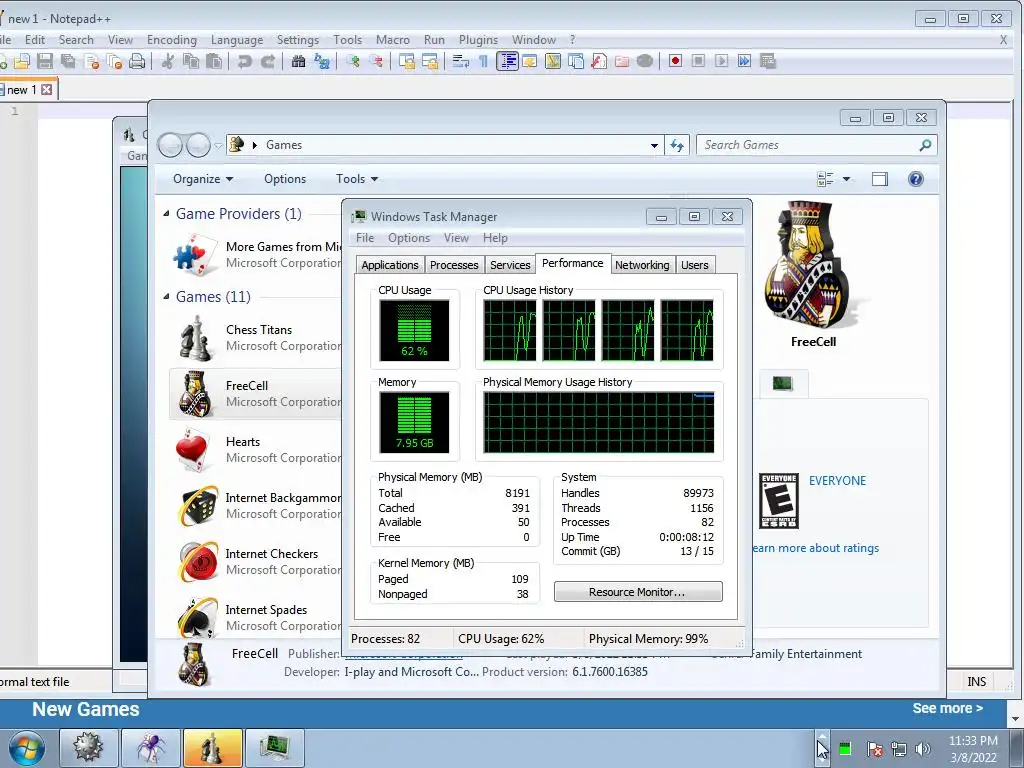Toggle Show All Characters pilcrow icon

[x=483, y=61]
